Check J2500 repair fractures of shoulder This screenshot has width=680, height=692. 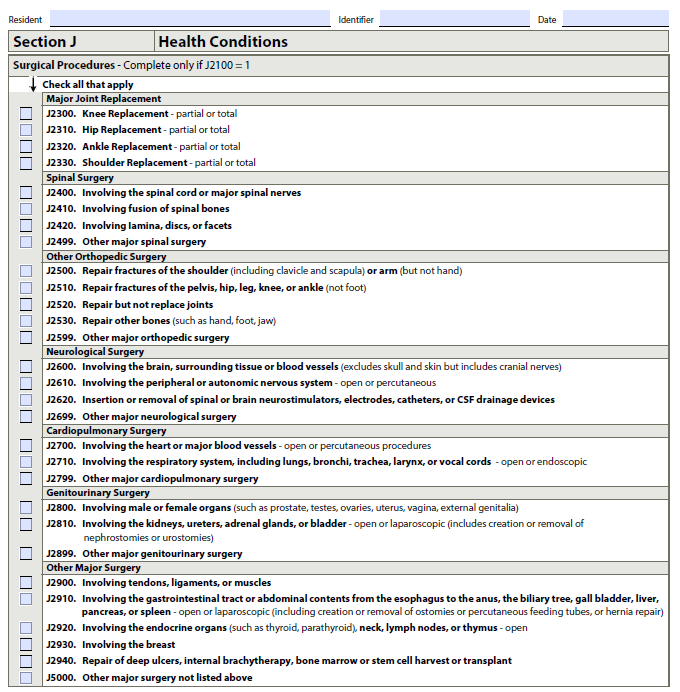(x=26, y=271)
